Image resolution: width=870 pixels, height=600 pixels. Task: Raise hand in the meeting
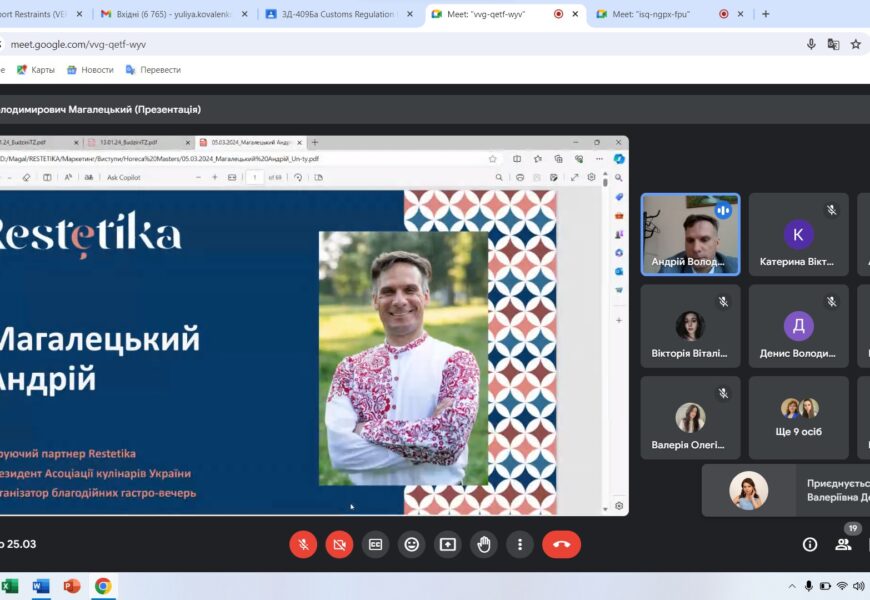coord(484,544)
